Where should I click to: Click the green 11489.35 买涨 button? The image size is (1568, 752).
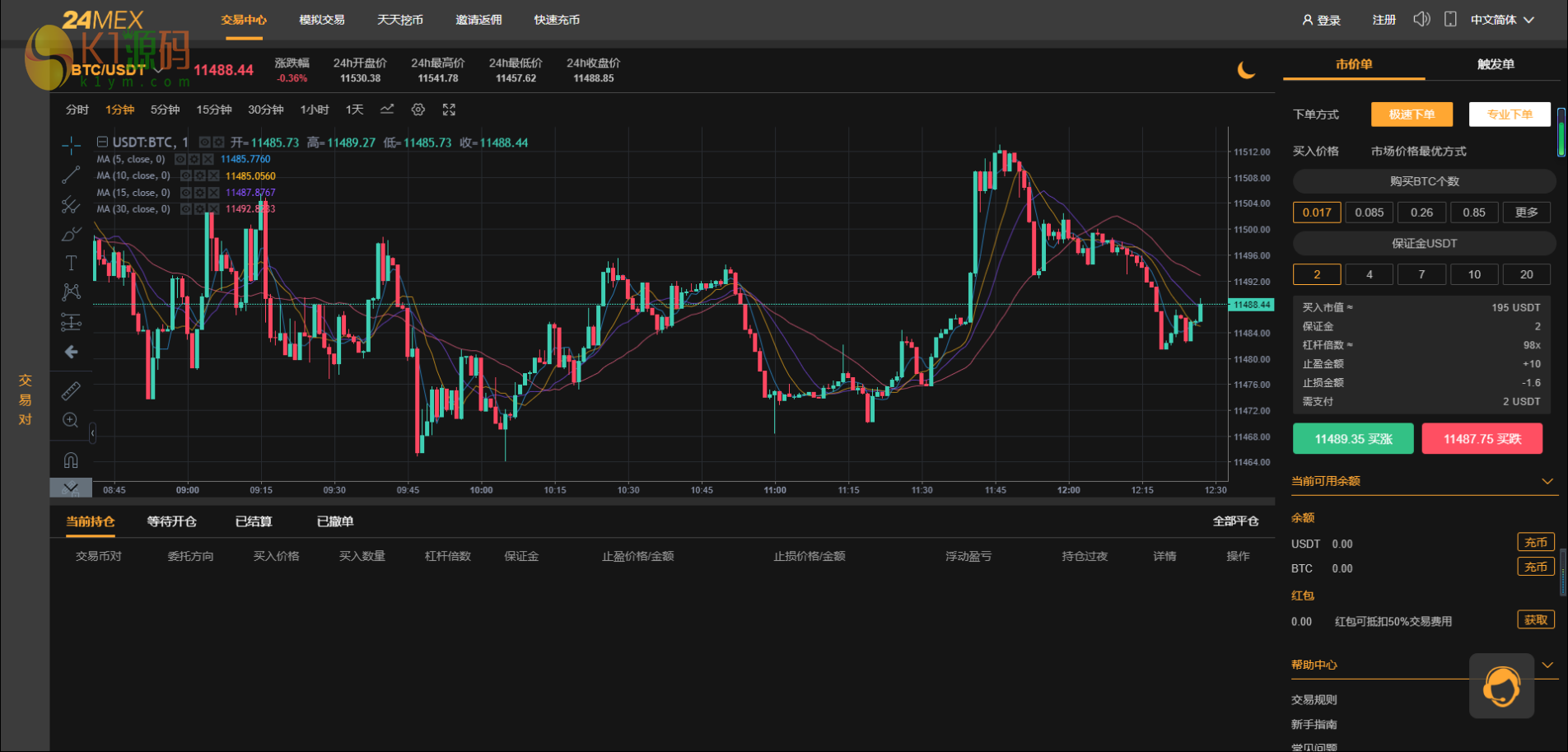tap(1353, 439)
